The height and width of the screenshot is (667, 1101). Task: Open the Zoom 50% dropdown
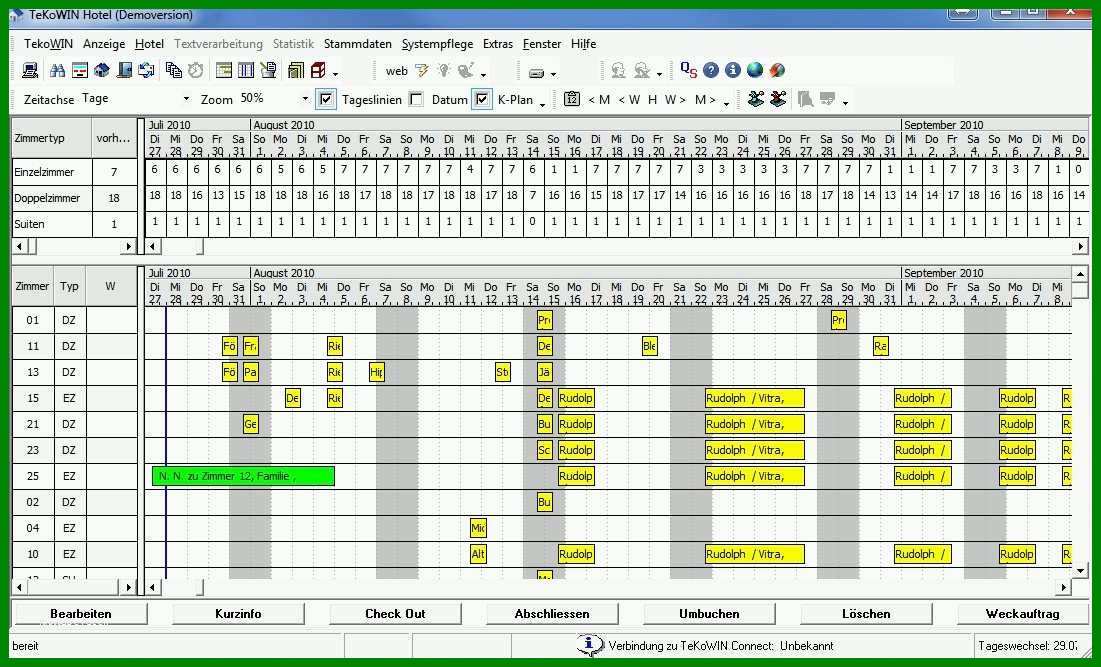pyautogui.click(x=305, y=99)
